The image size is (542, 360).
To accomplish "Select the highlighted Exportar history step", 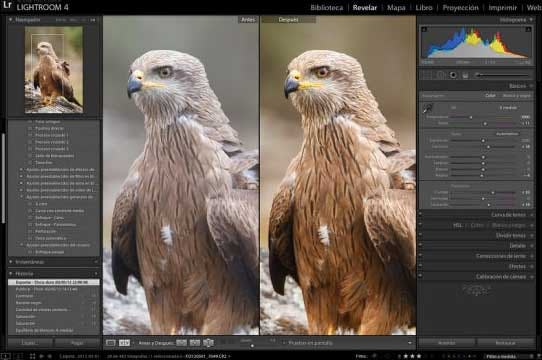I will 54,282.
